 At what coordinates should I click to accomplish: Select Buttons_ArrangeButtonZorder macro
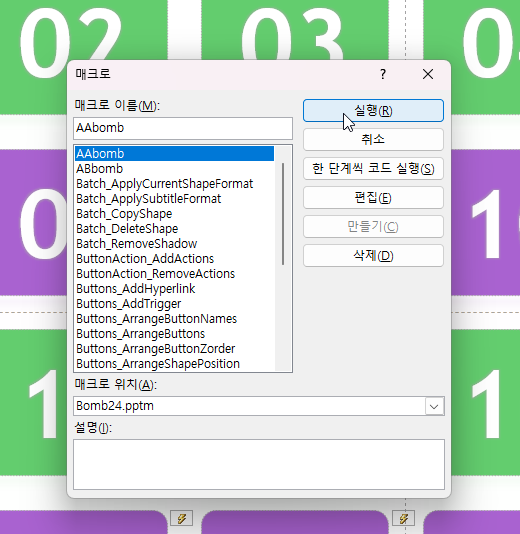[x=174, y=348]
